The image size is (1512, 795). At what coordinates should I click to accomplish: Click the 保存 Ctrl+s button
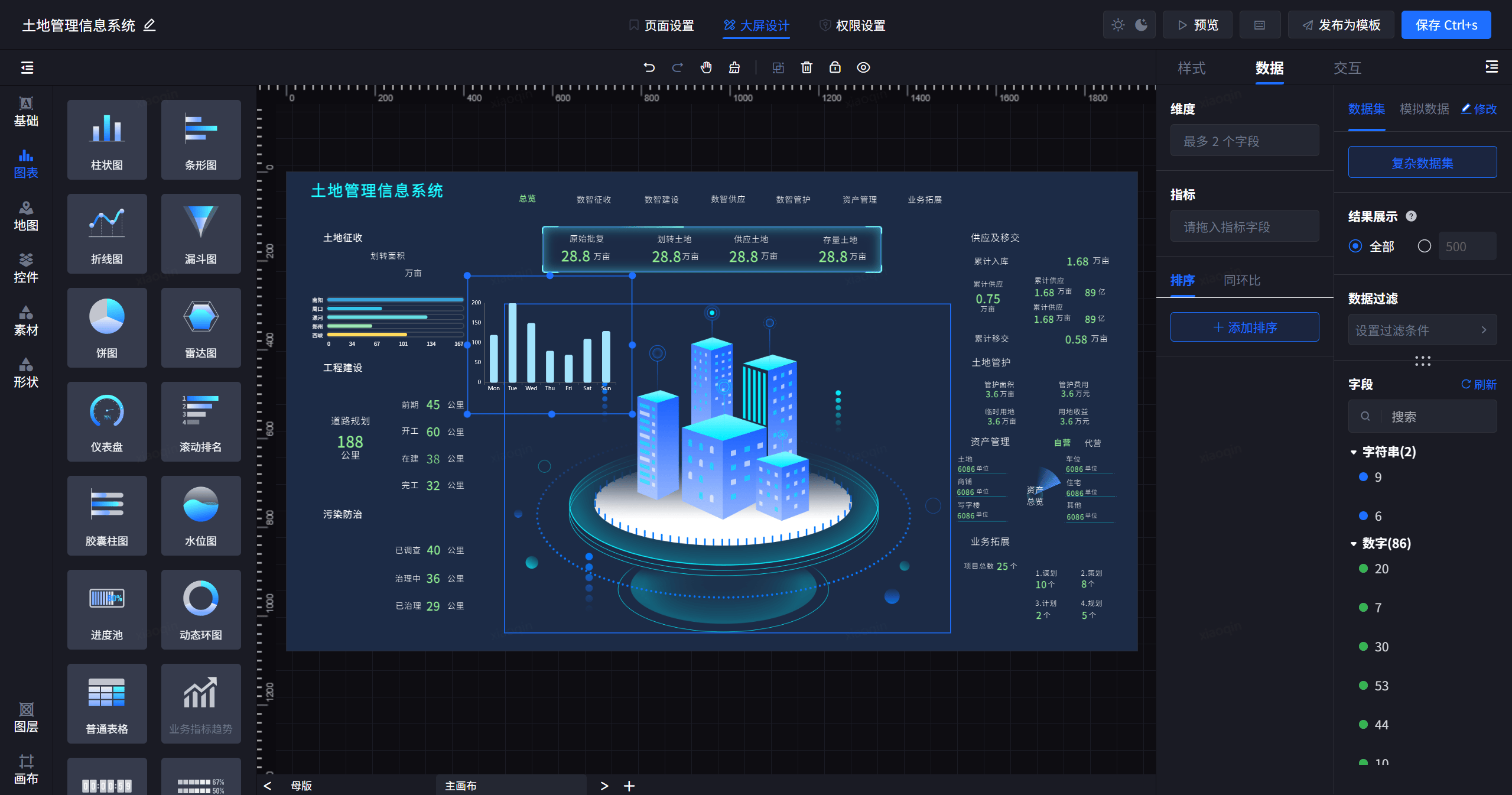tap(1446, 25)
